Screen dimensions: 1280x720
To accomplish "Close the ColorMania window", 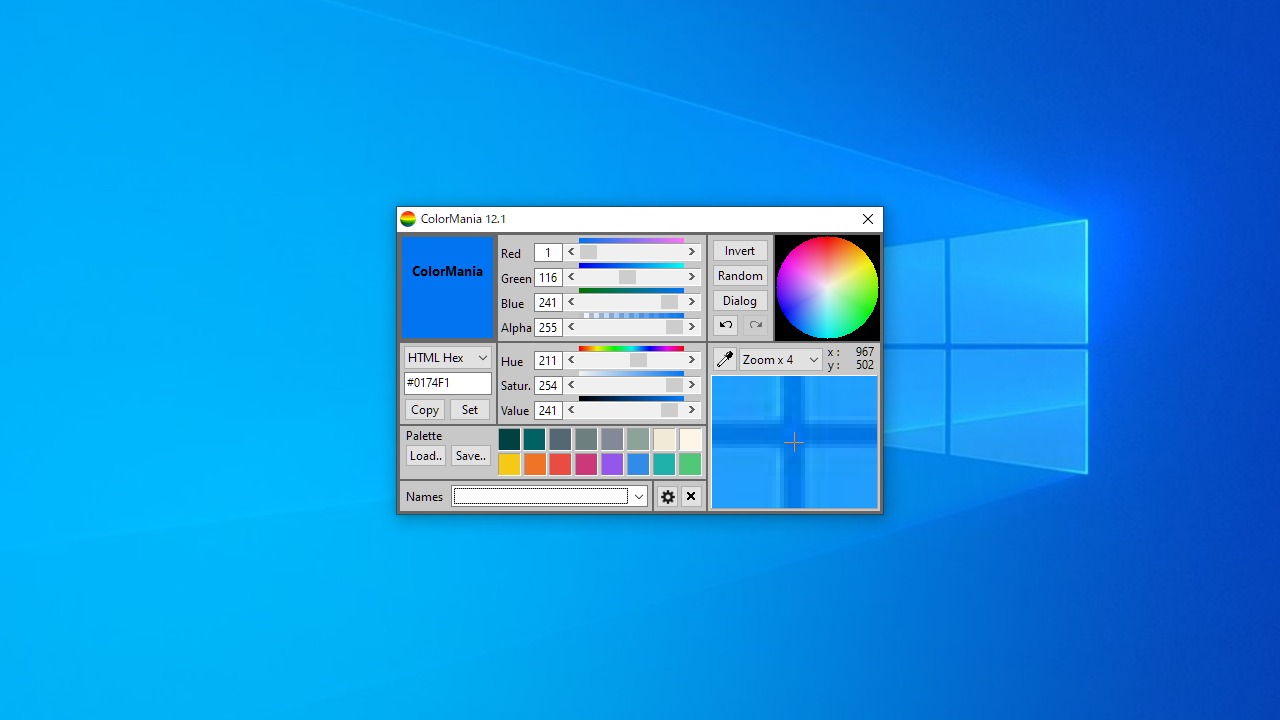I will pos(868,219).
